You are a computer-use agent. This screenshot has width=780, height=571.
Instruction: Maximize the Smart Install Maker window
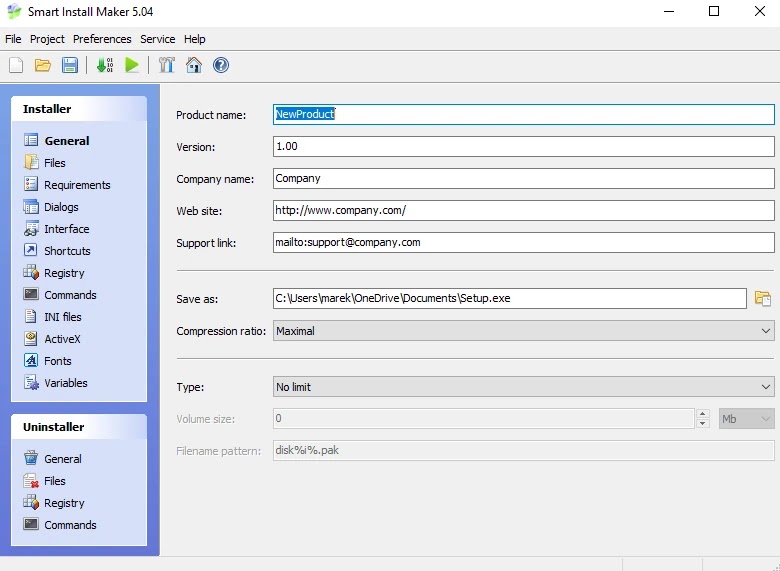(714, 11)
